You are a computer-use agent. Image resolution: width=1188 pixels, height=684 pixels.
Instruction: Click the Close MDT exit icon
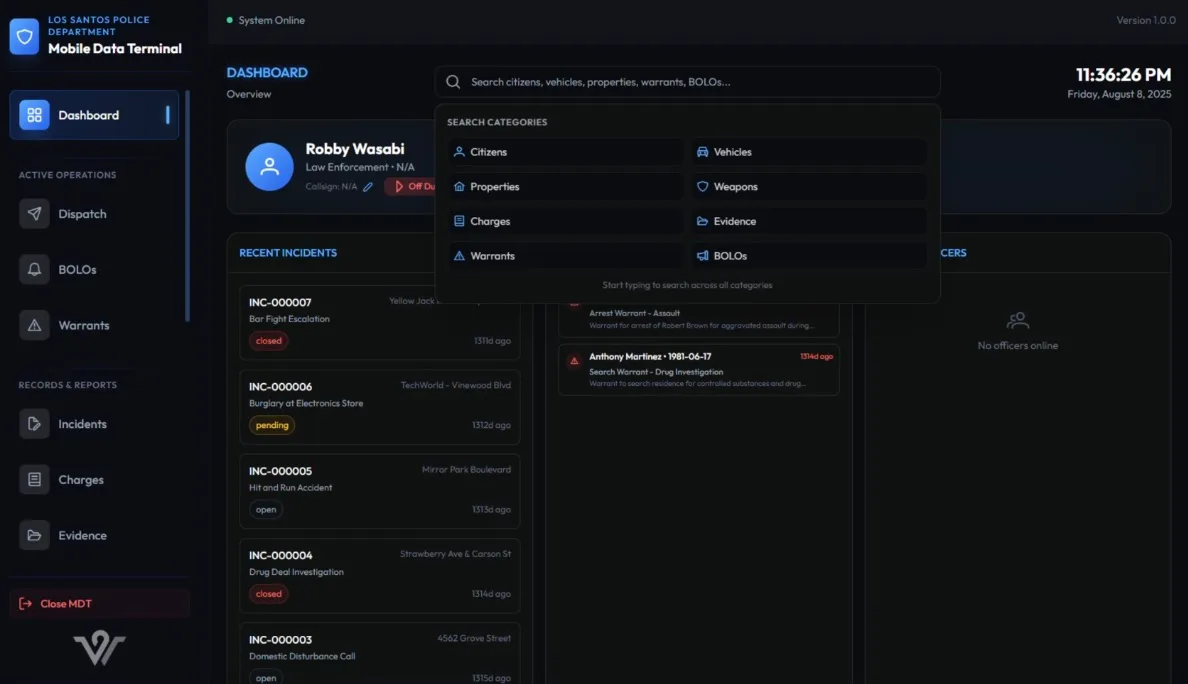(x=25, y=604)
